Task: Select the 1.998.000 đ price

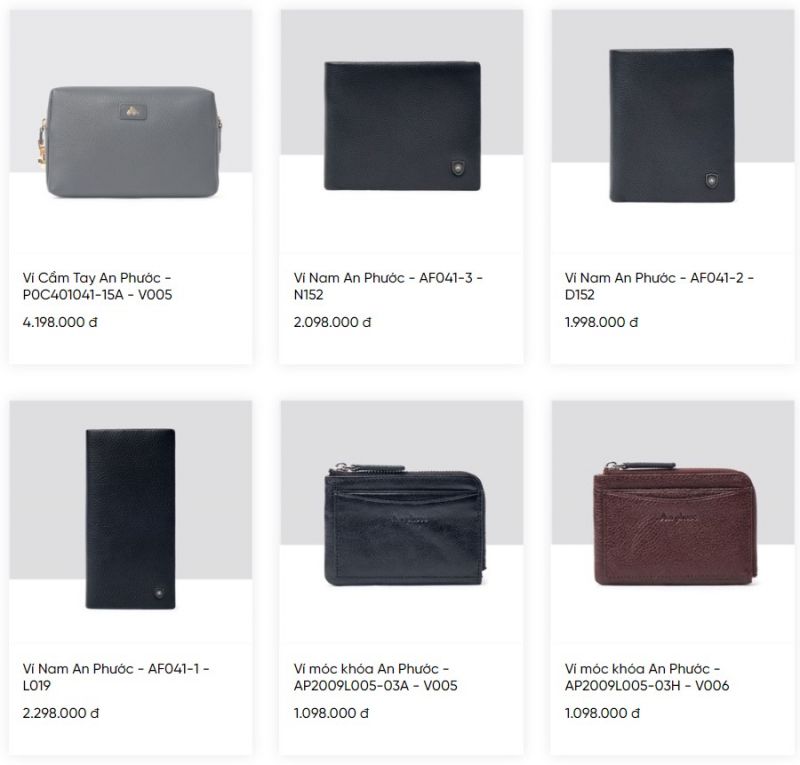Action: point(601,322)
